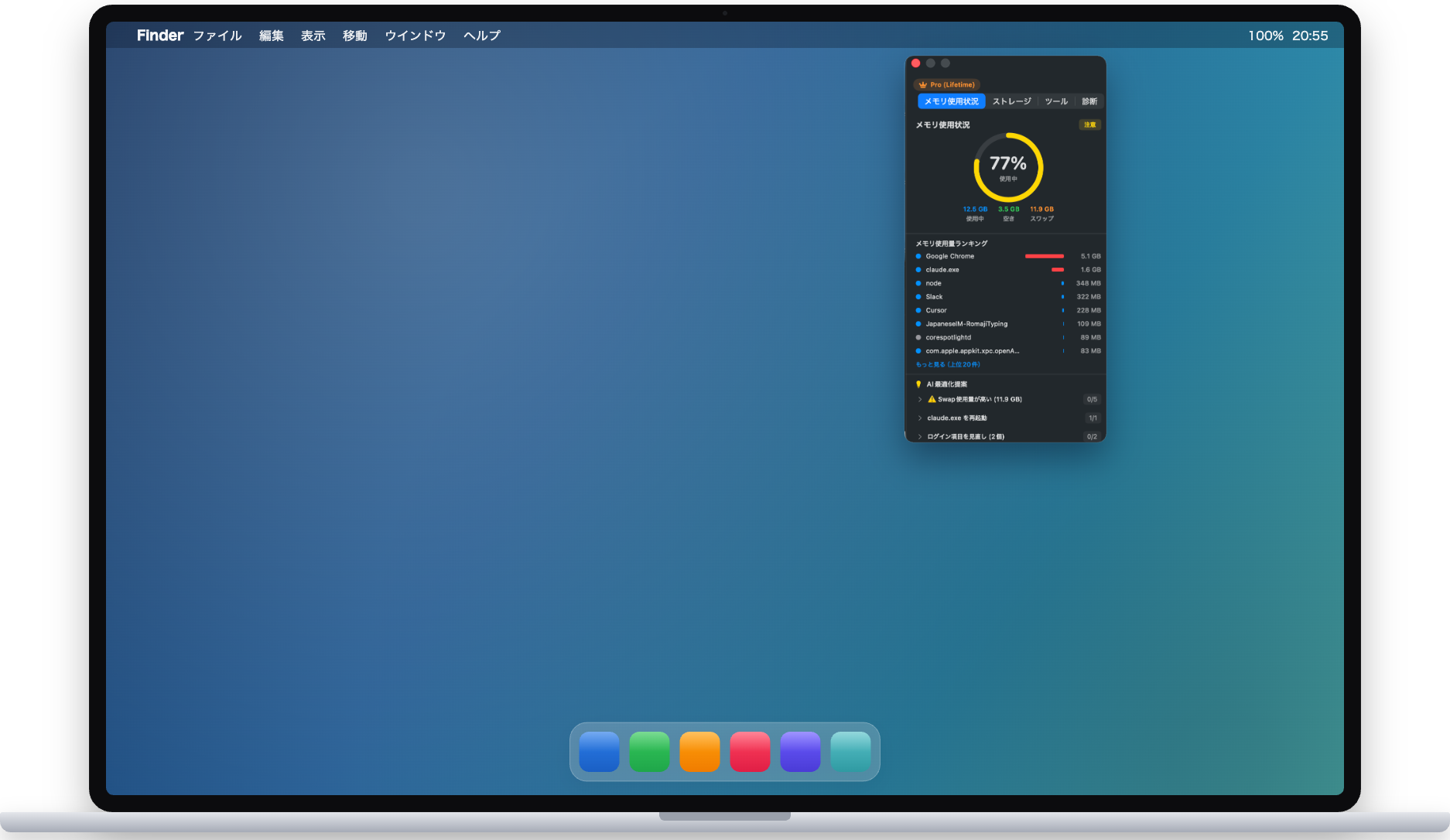Click the 109 MB value

(1089, 324)
